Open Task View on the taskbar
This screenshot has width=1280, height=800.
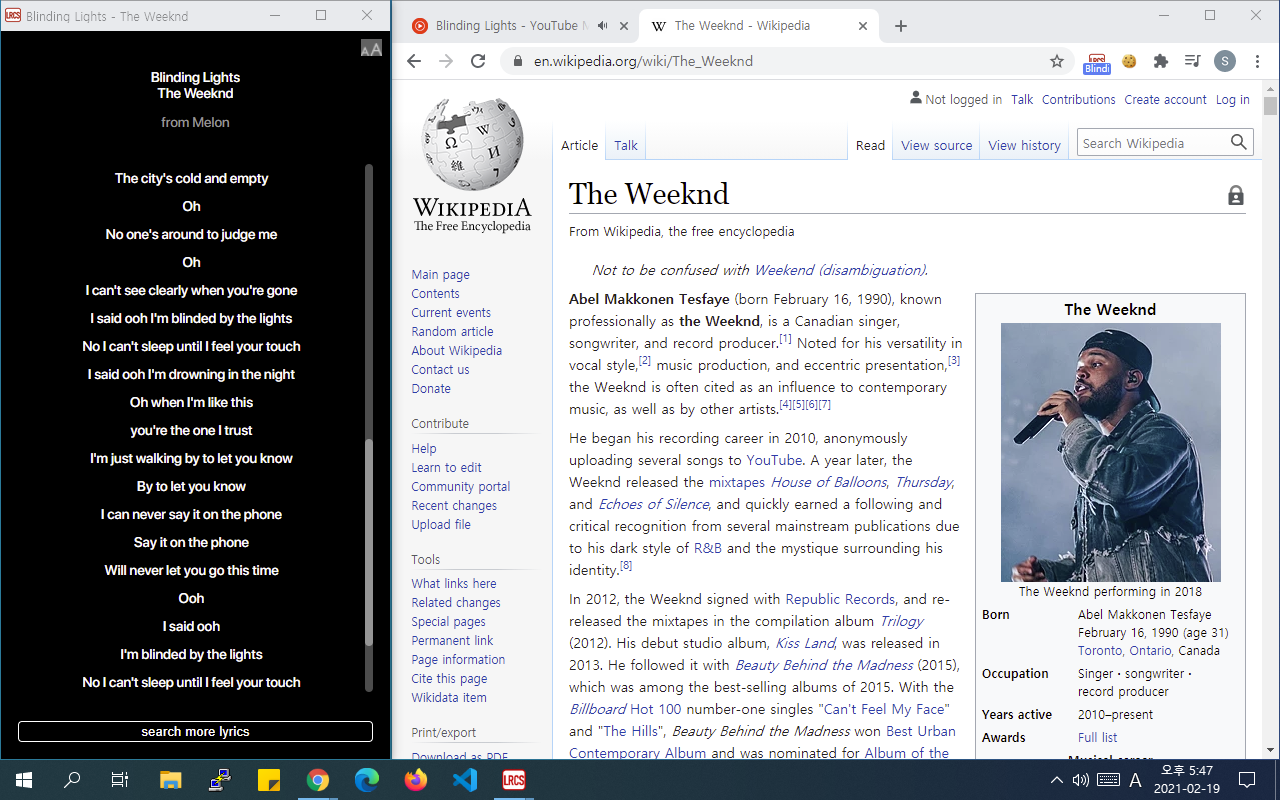[120, 780]
